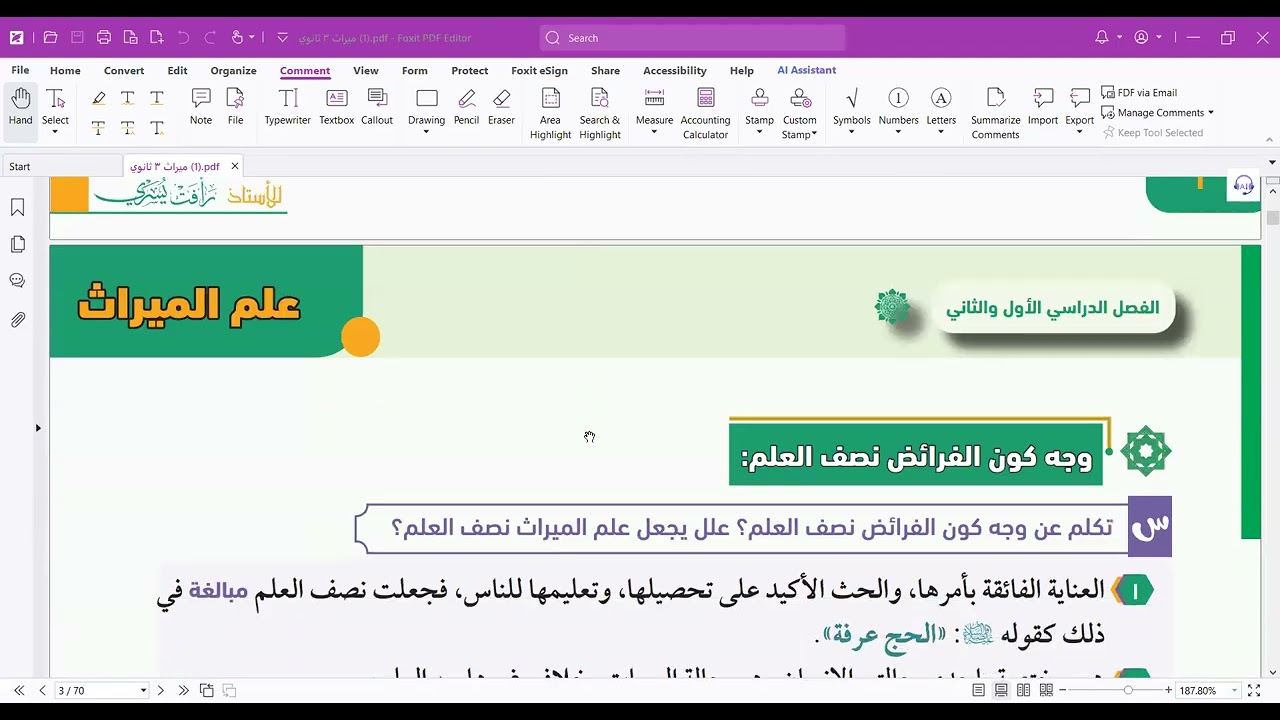Screen dimensions: 1280x720
Task: Add a Note comment
Action: tap(201, 107)
